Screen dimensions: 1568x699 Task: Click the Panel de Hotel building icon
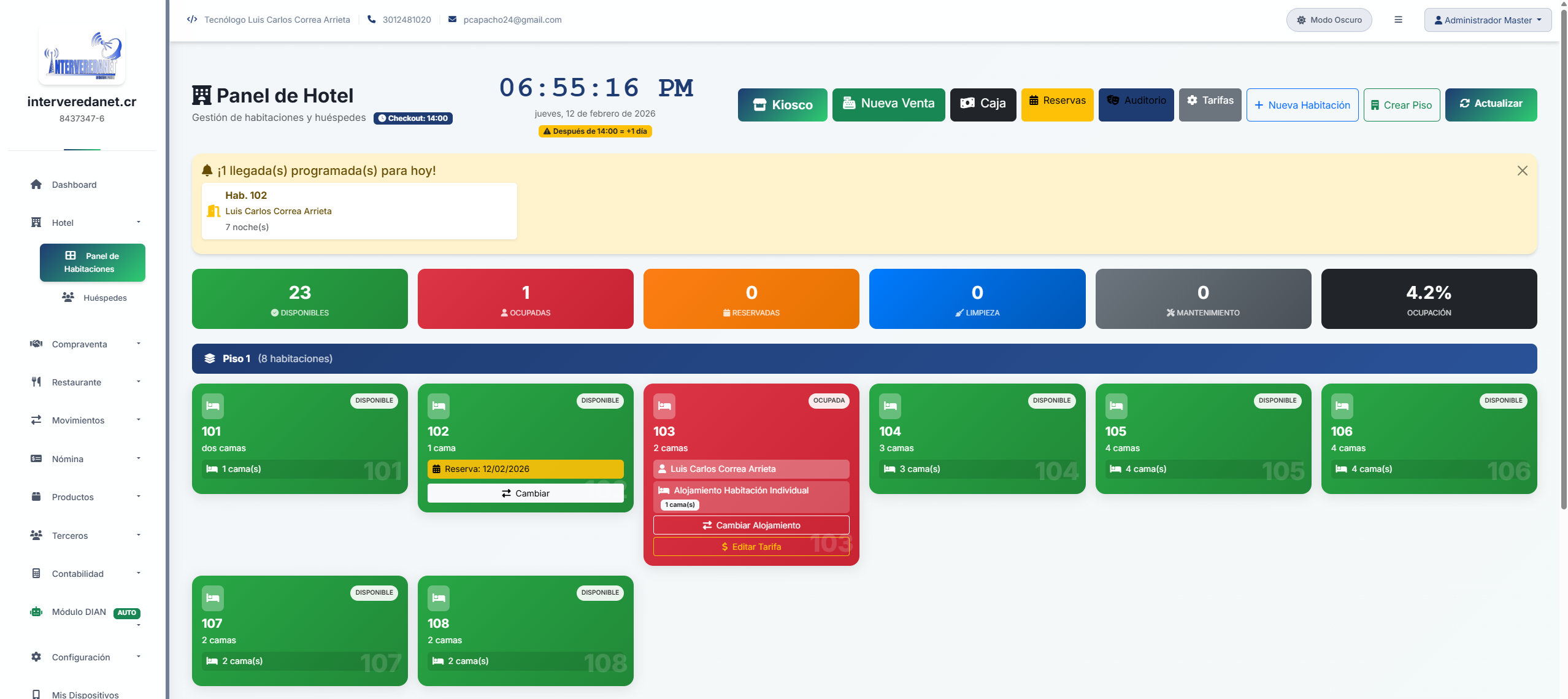201,96
